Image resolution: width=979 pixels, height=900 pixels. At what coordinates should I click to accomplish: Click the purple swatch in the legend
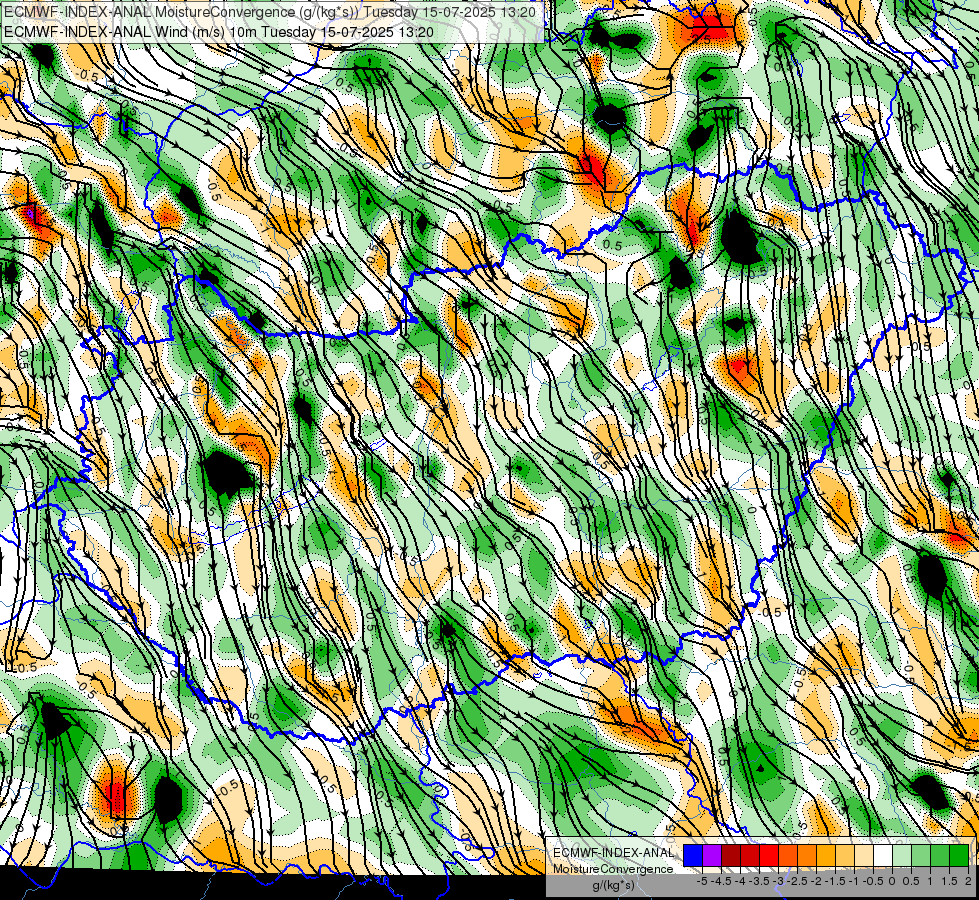pyautogui.click(x=712, y=856)
